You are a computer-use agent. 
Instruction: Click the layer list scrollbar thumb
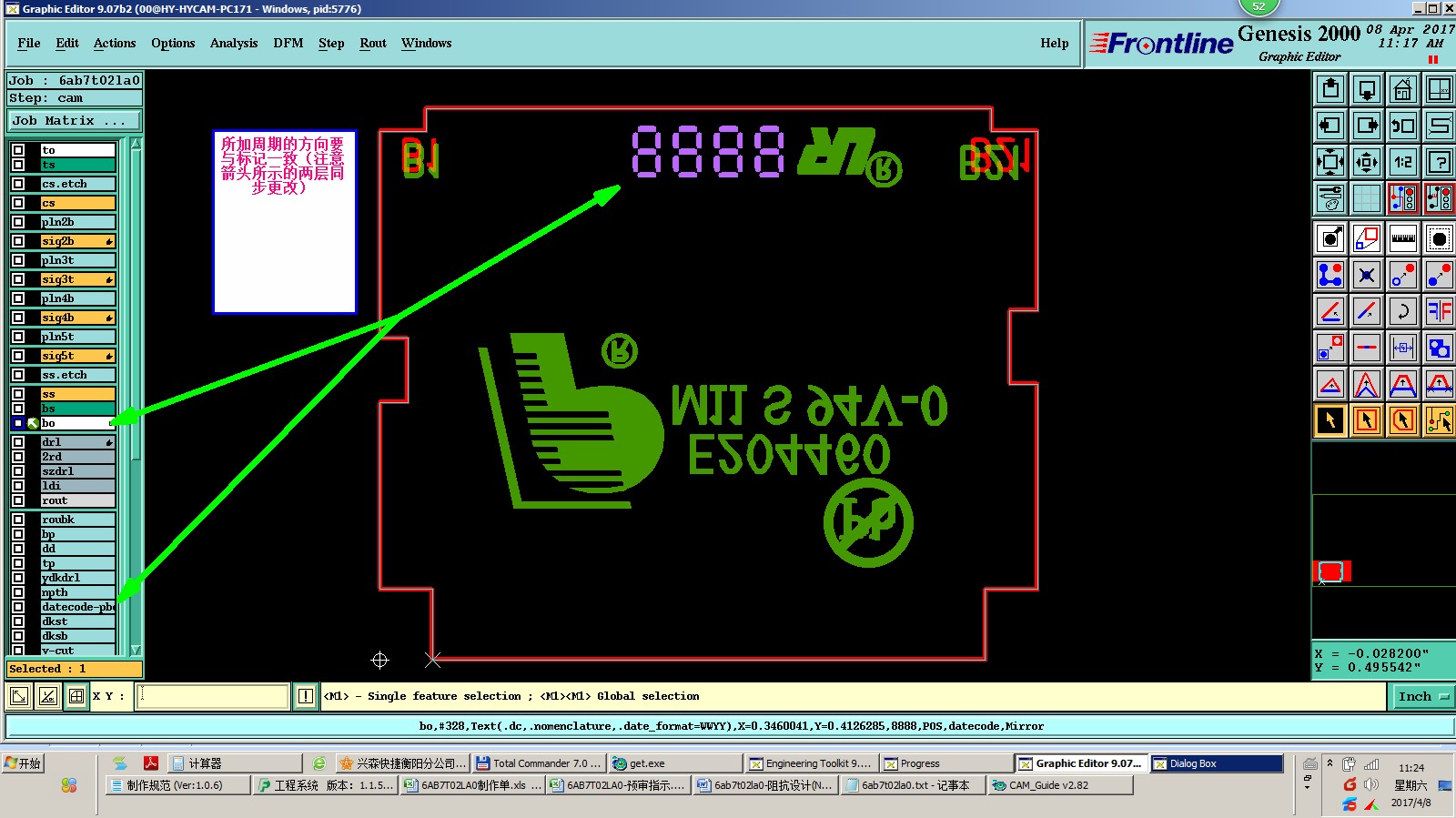tap(136, 305)
